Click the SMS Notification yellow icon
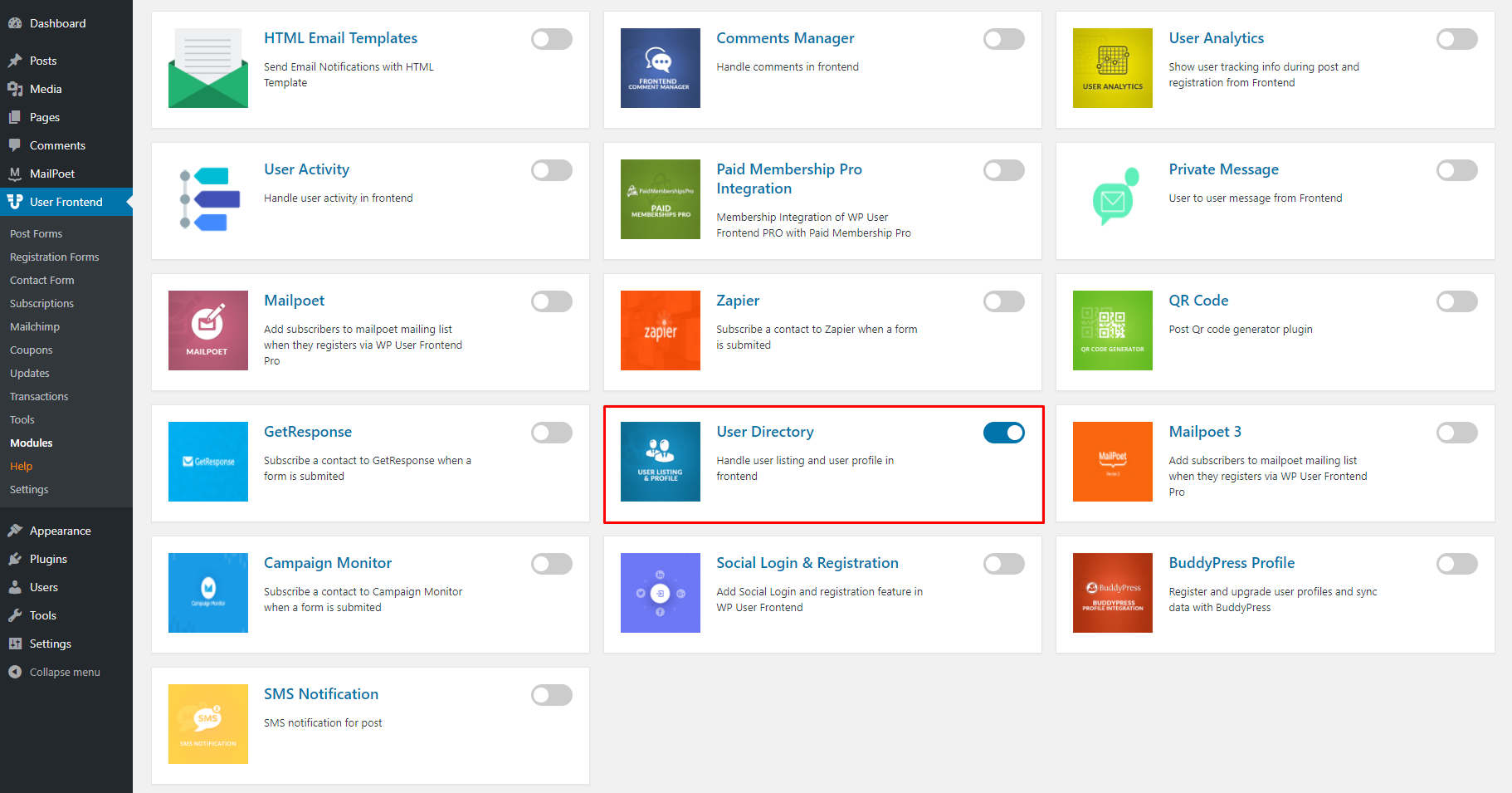Viewport: 1512px width, 793px height. pyautogui.click(x=208, y=724)
